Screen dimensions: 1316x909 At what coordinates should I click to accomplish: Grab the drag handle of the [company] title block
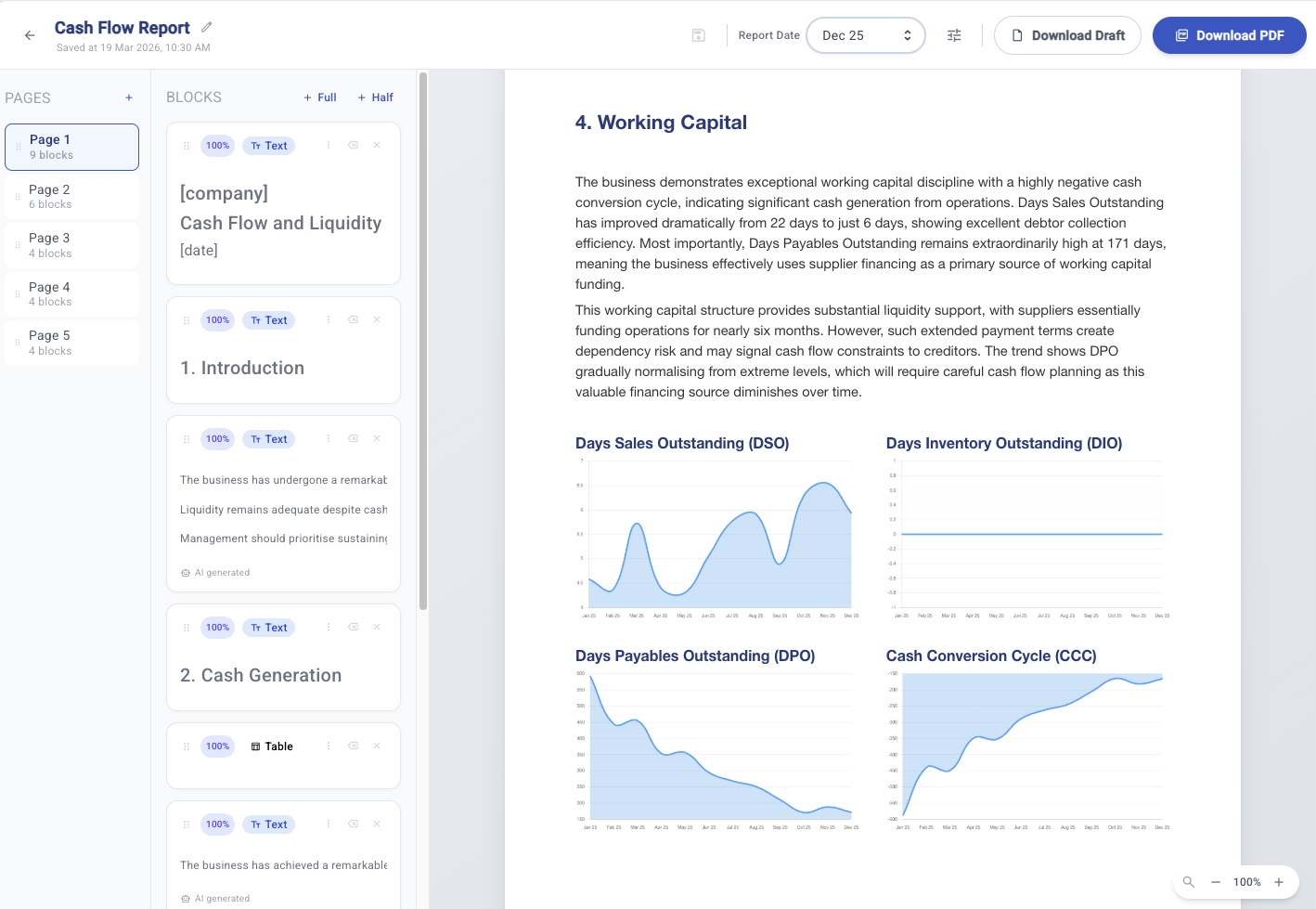pyautogui.click(x=187, y=146)
